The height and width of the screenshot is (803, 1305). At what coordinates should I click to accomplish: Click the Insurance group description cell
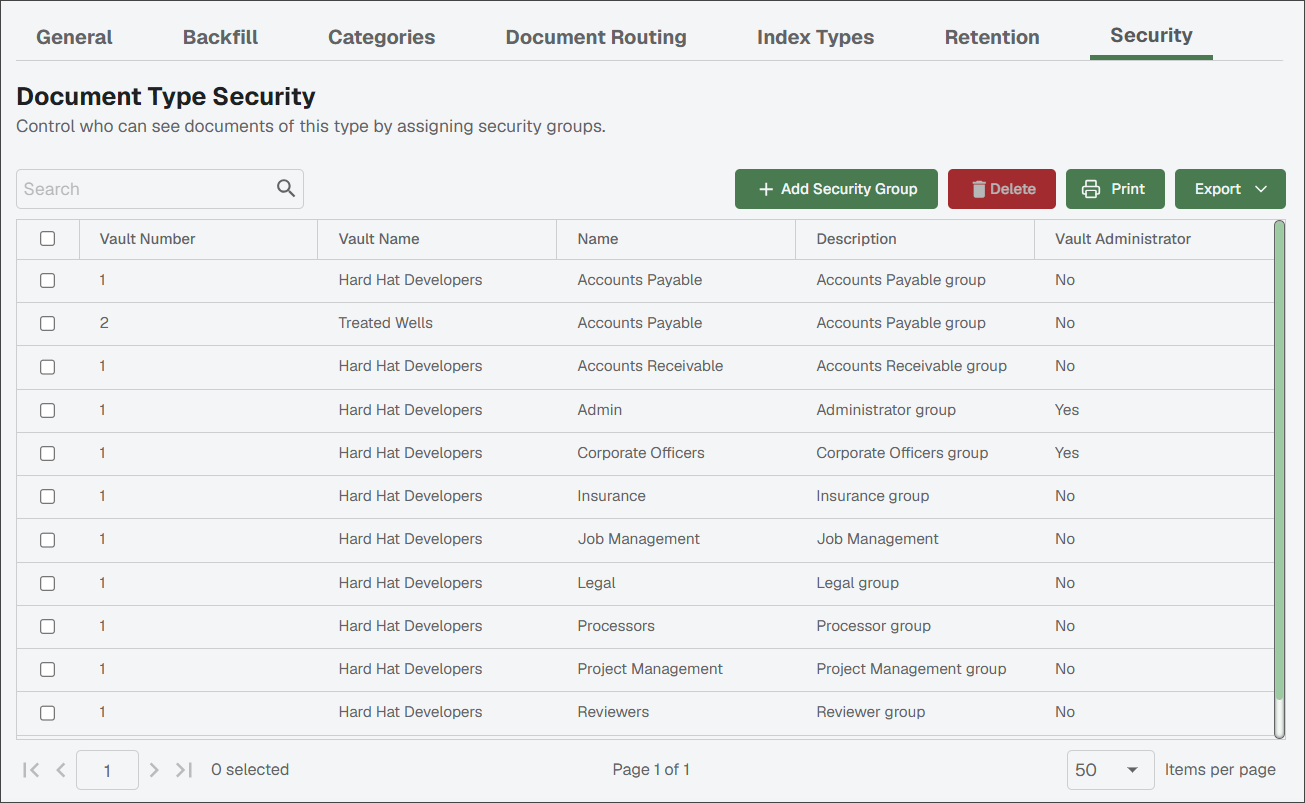[873, 496]
